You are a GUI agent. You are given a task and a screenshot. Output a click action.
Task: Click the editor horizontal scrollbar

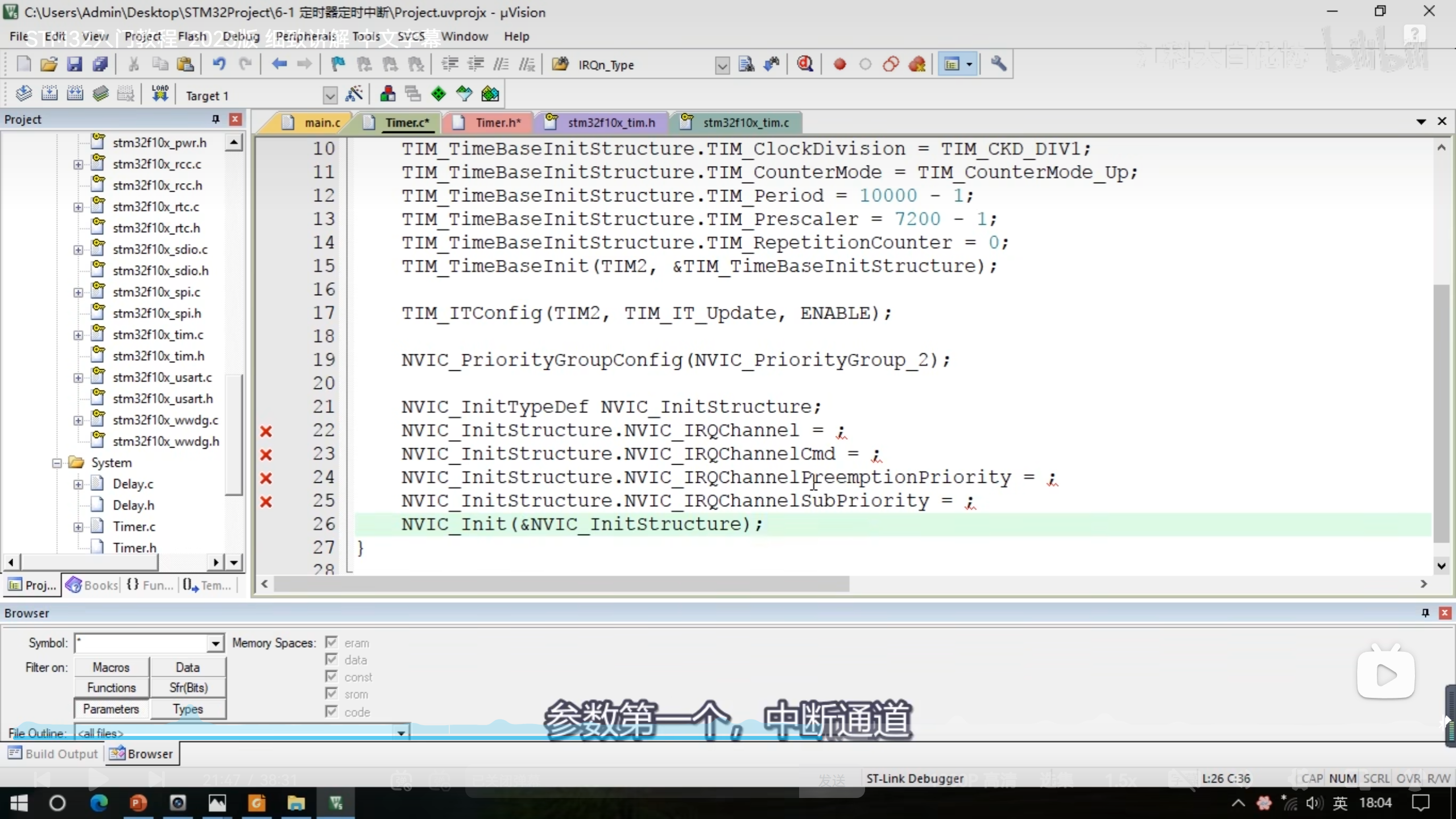(561, 584)
